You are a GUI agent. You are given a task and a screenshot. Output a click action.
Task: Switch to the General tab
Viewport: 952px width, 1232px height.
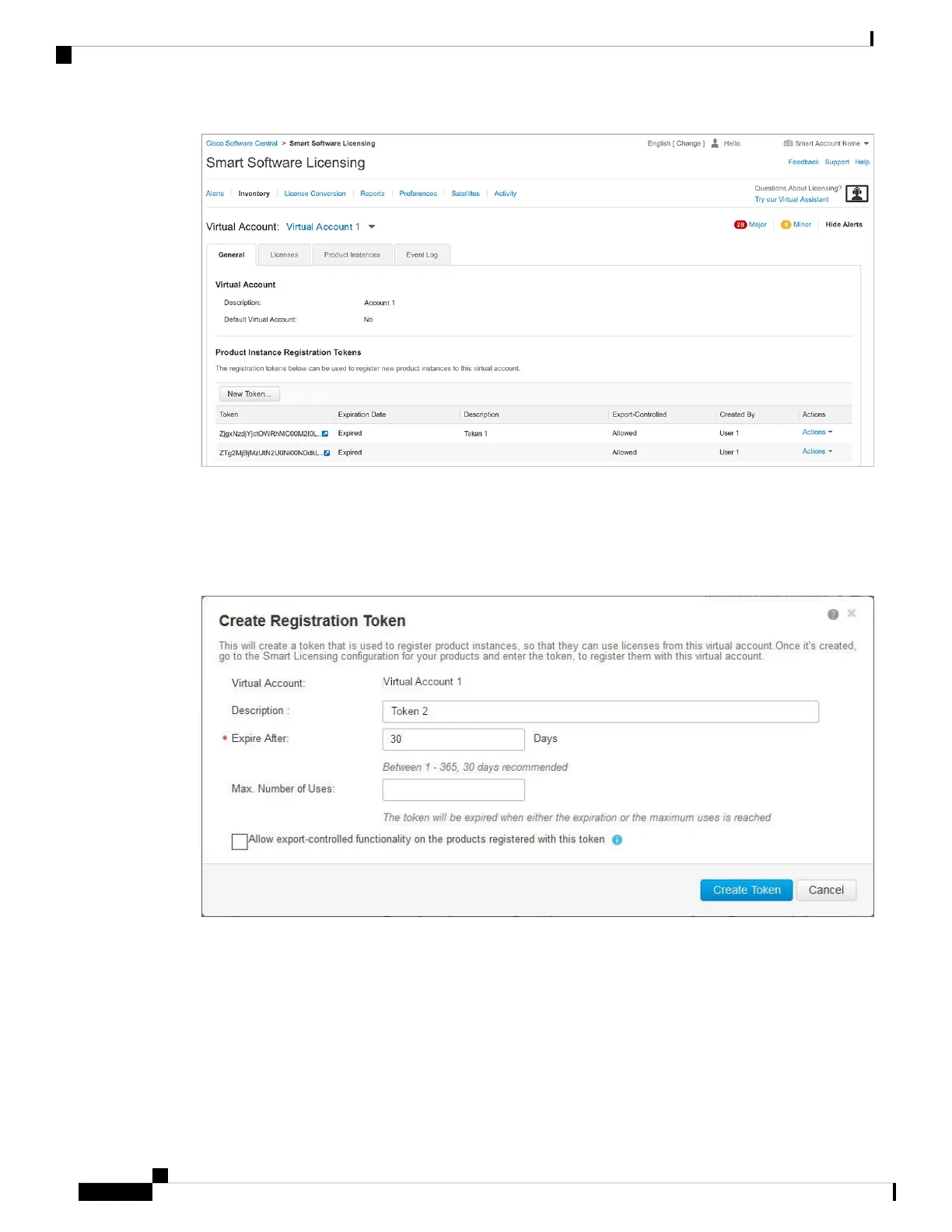[x=231, y=255]
